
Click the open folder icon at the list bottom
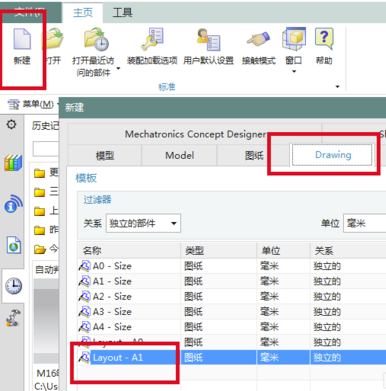click(x=40, y=249)
